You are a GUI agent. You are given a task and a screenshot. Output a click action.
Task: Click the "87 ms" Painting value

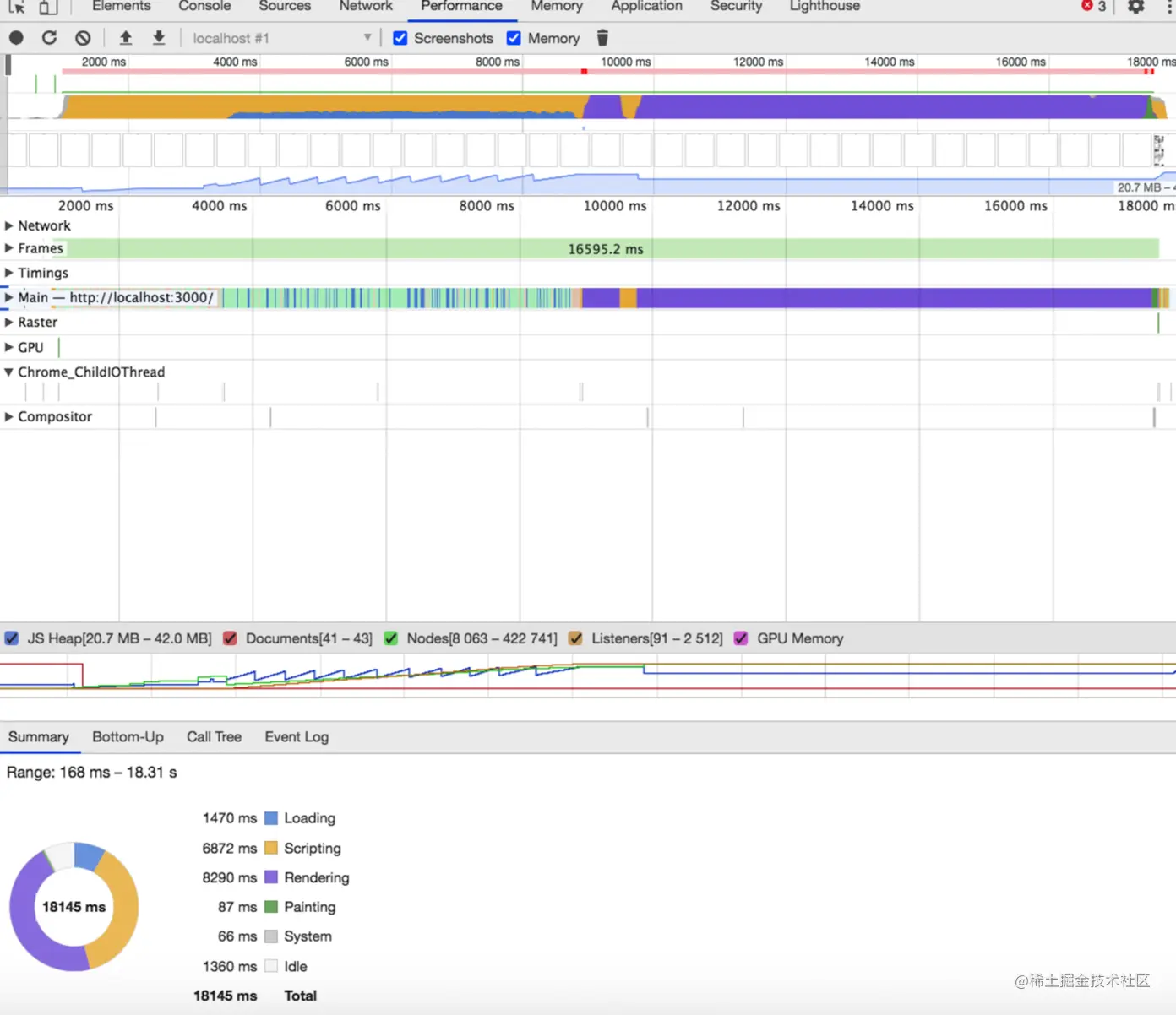click(x=237, y=907)
